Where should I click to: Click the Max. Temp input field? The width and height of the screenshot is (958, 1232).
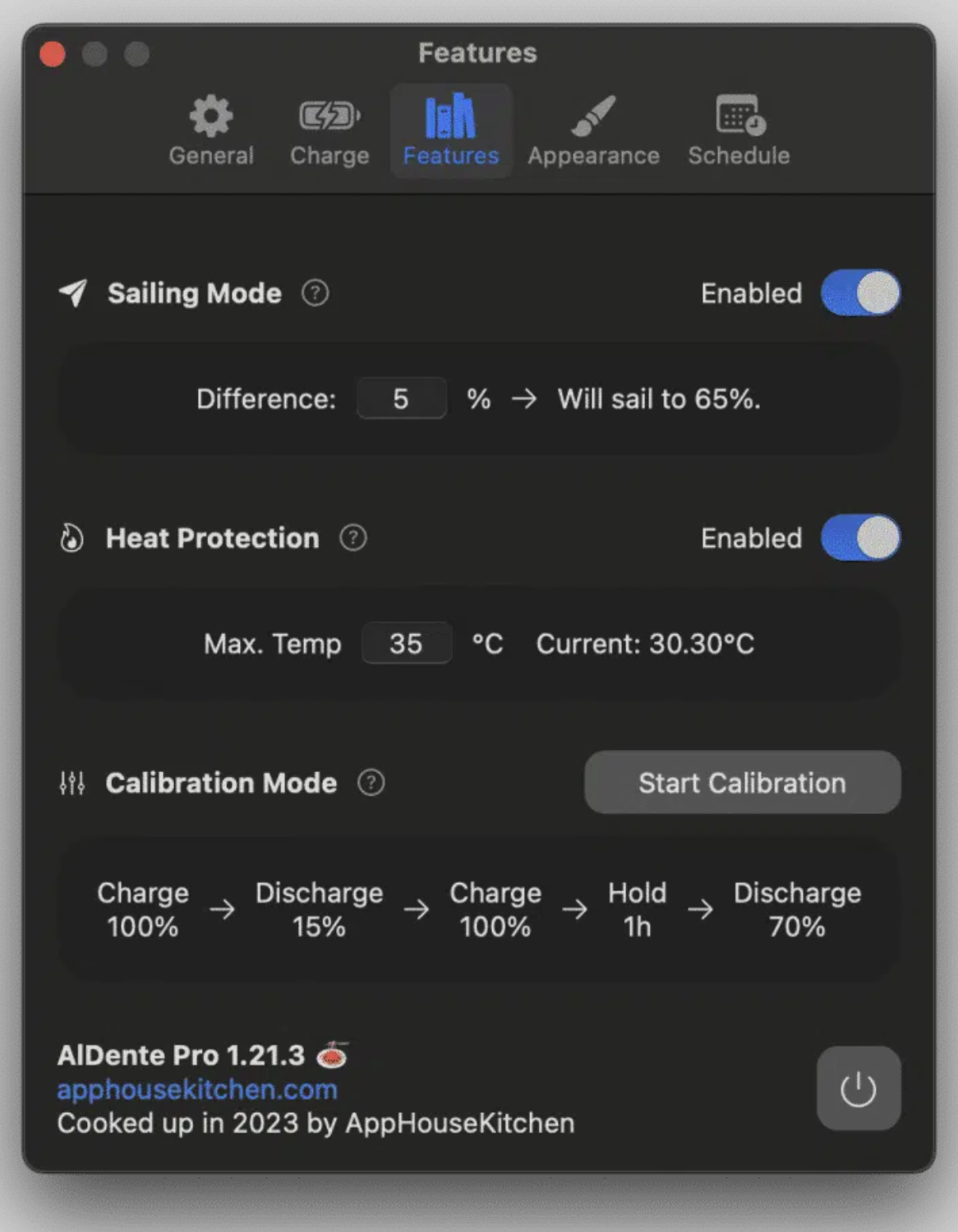(x=407, y=643)
